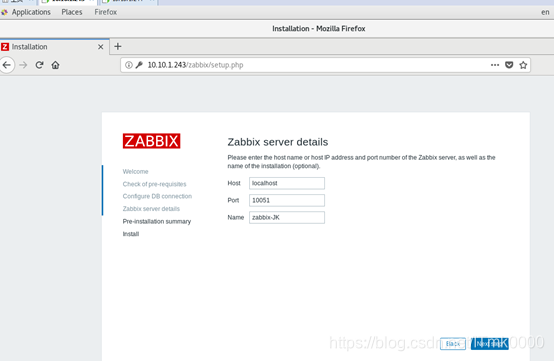Viewport: 554px width, 361px height.
Task: Click the Back button
Action: (453, 344)
